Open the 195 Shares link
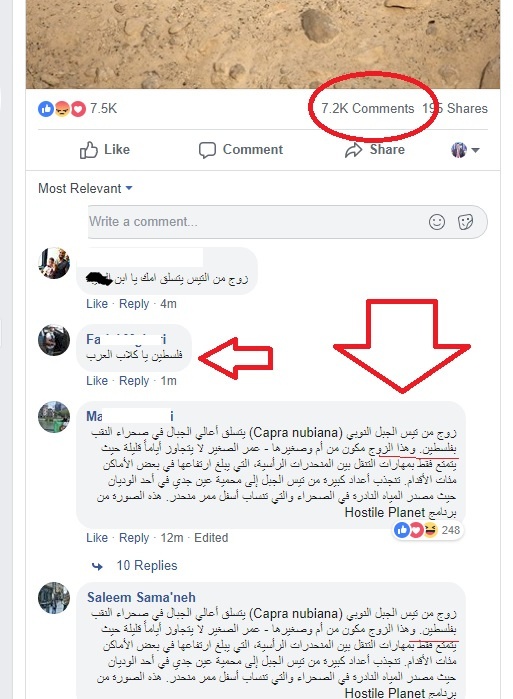Screen dimensions: 513x699 (x=455, y=108)
